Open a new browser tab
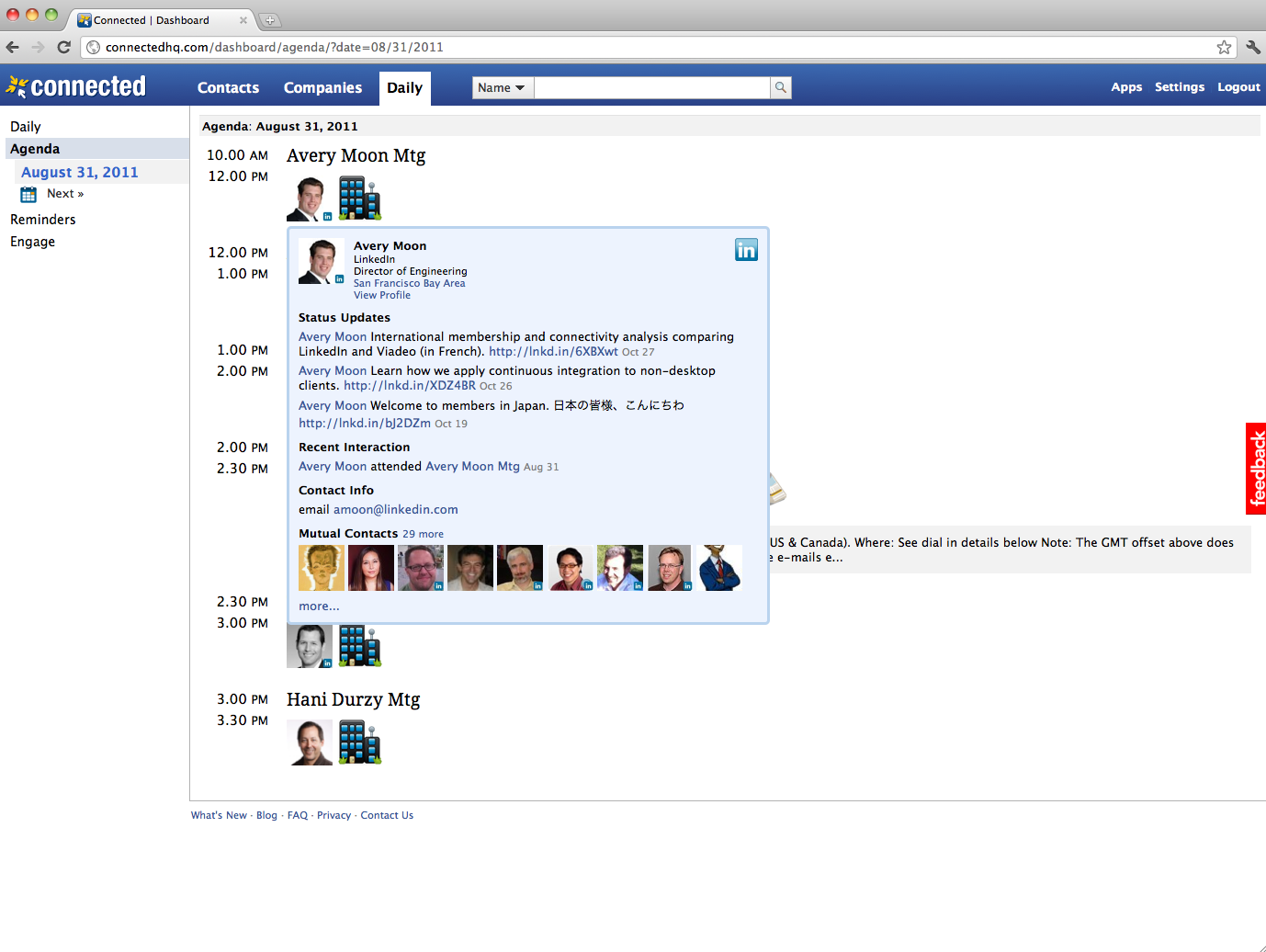This screenshot has height=952, width=1266. tap(270, 20)
